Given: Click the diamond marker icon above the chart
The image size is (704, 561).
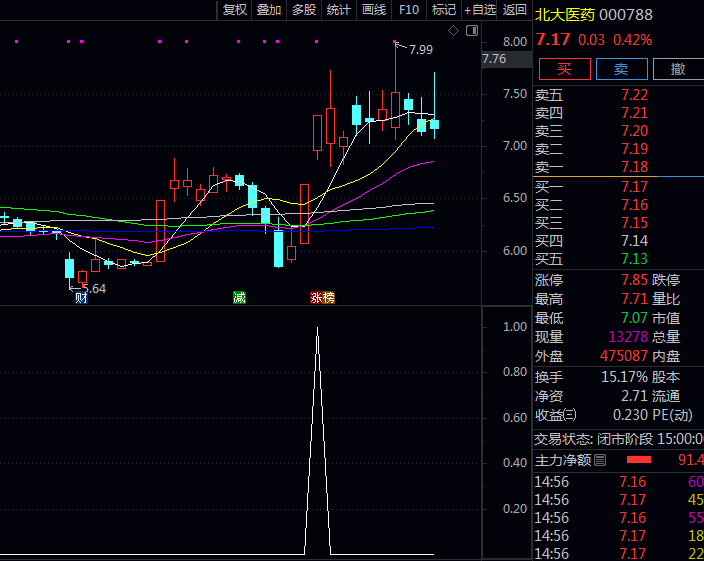Looking at the screenshot, I should [x=453, y=31].
